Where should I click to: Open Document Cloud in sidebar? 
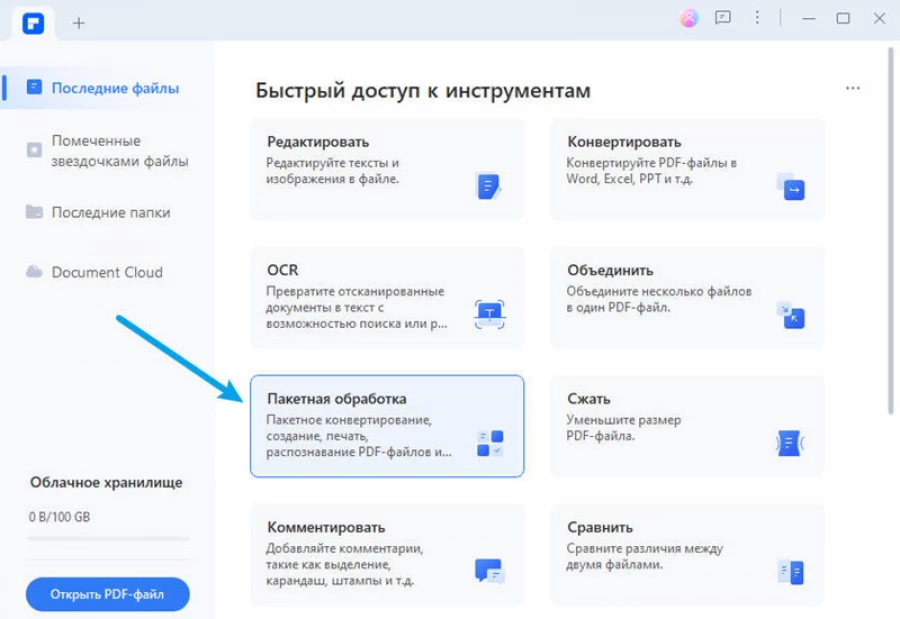point(106,272)
